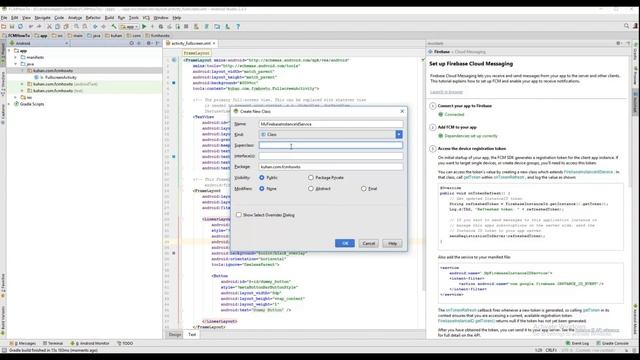Click Search Everywhere magnifier at top right
The height and width of the screenshot is (360, 640).
point(627,26)
